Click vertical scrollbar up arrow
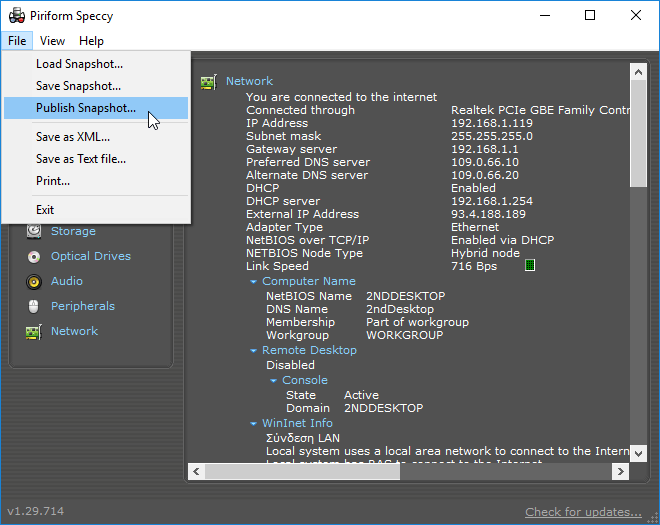This screenshot has width=660, height=525. tap(638, 72)
